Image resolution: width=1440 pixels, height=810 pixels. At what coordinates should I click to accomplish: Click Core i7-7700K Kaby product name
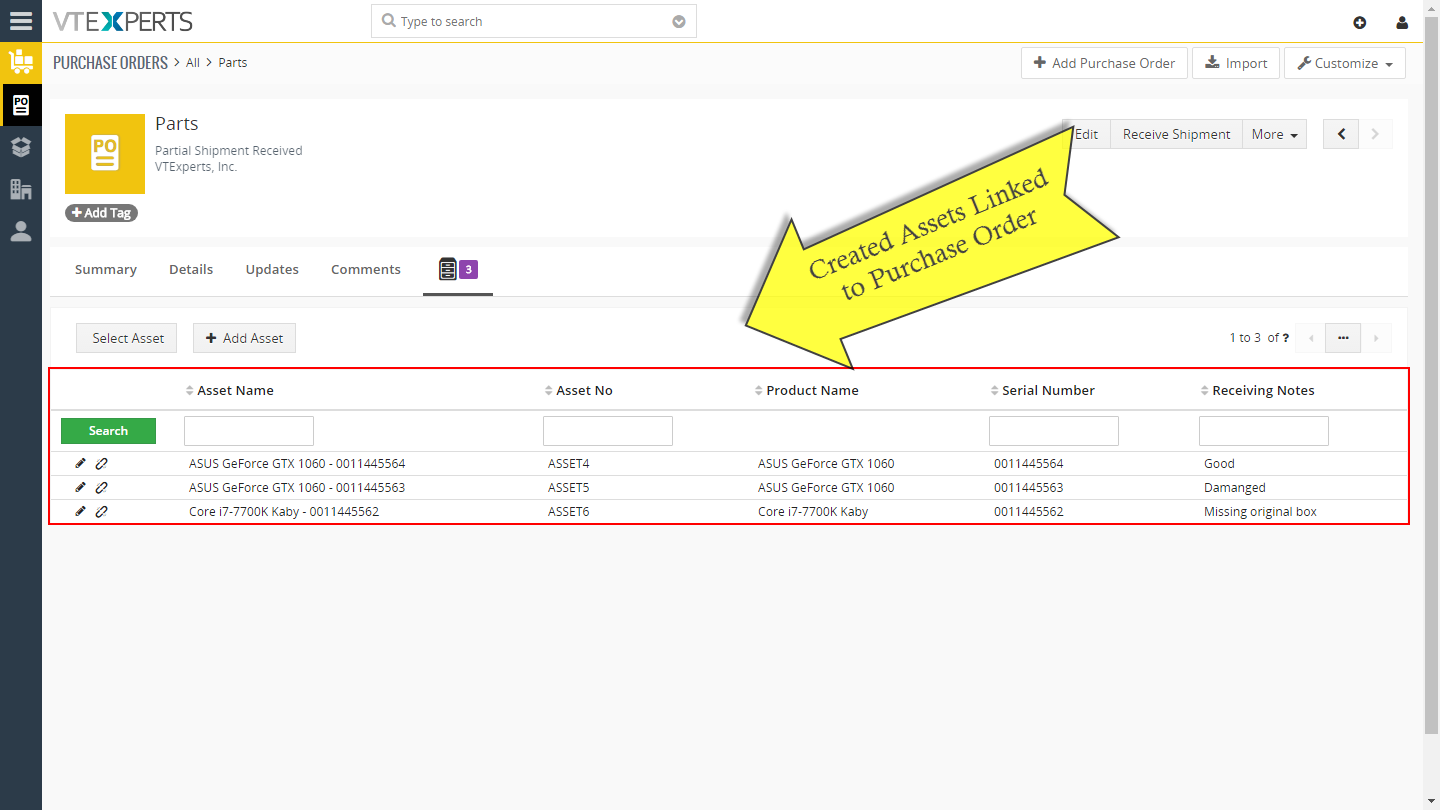[x=813, y=511]
